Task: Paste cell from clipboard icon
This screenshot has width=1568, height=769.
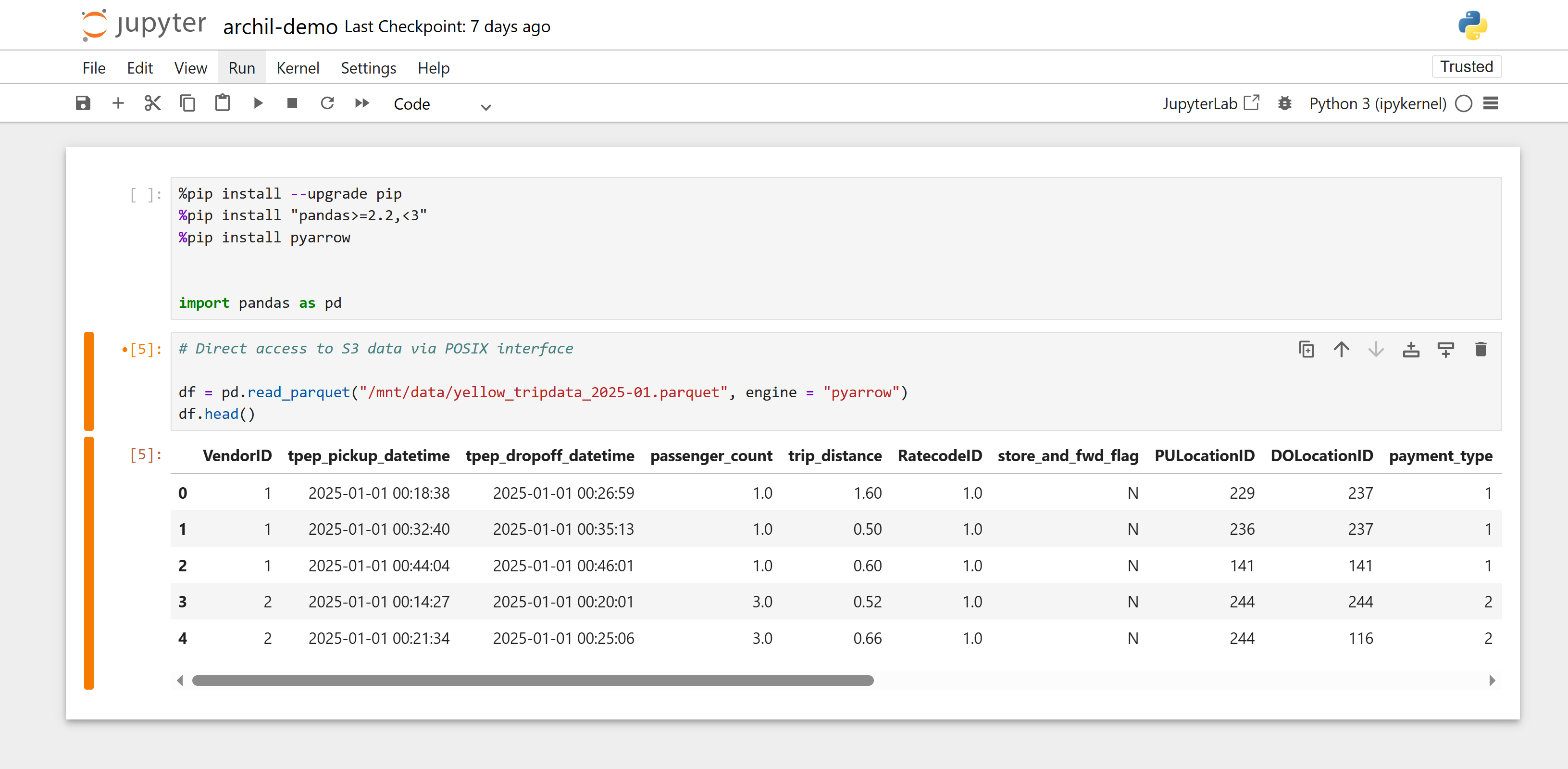Action: pyautogui.click(x=222, y=103)
